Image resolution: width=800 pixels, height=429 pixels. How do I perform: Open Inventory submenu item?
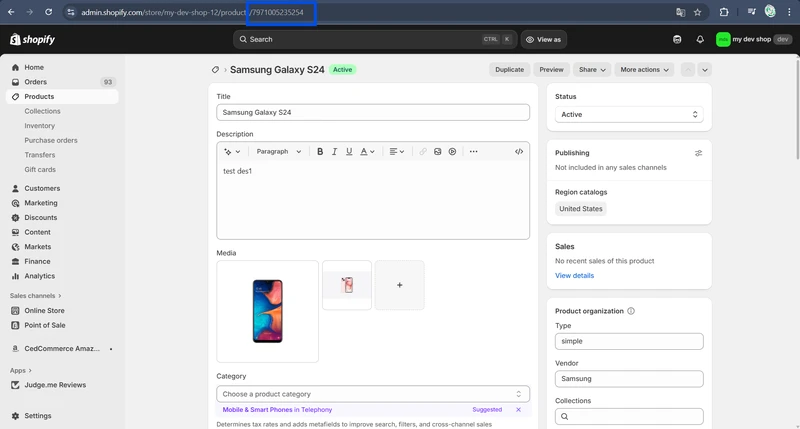(39, 126)
